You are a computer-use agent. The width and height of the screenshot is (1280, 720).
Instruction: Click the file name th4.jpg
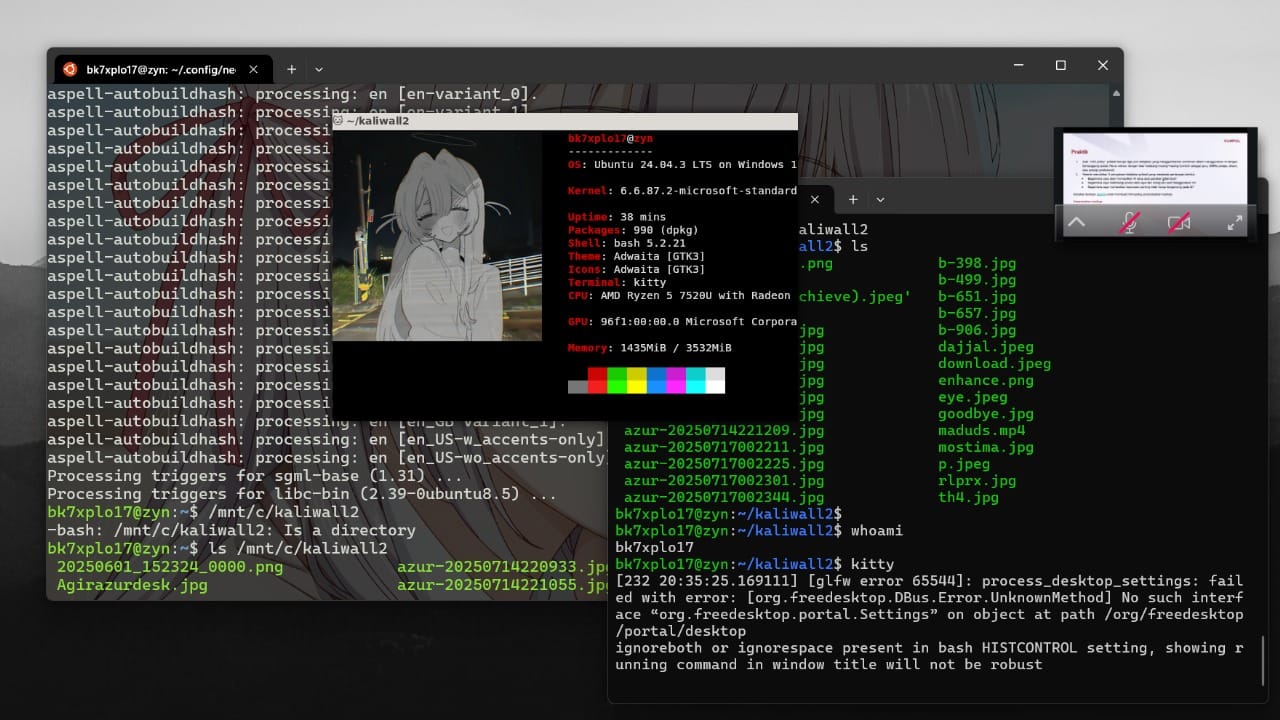(968, 497)
